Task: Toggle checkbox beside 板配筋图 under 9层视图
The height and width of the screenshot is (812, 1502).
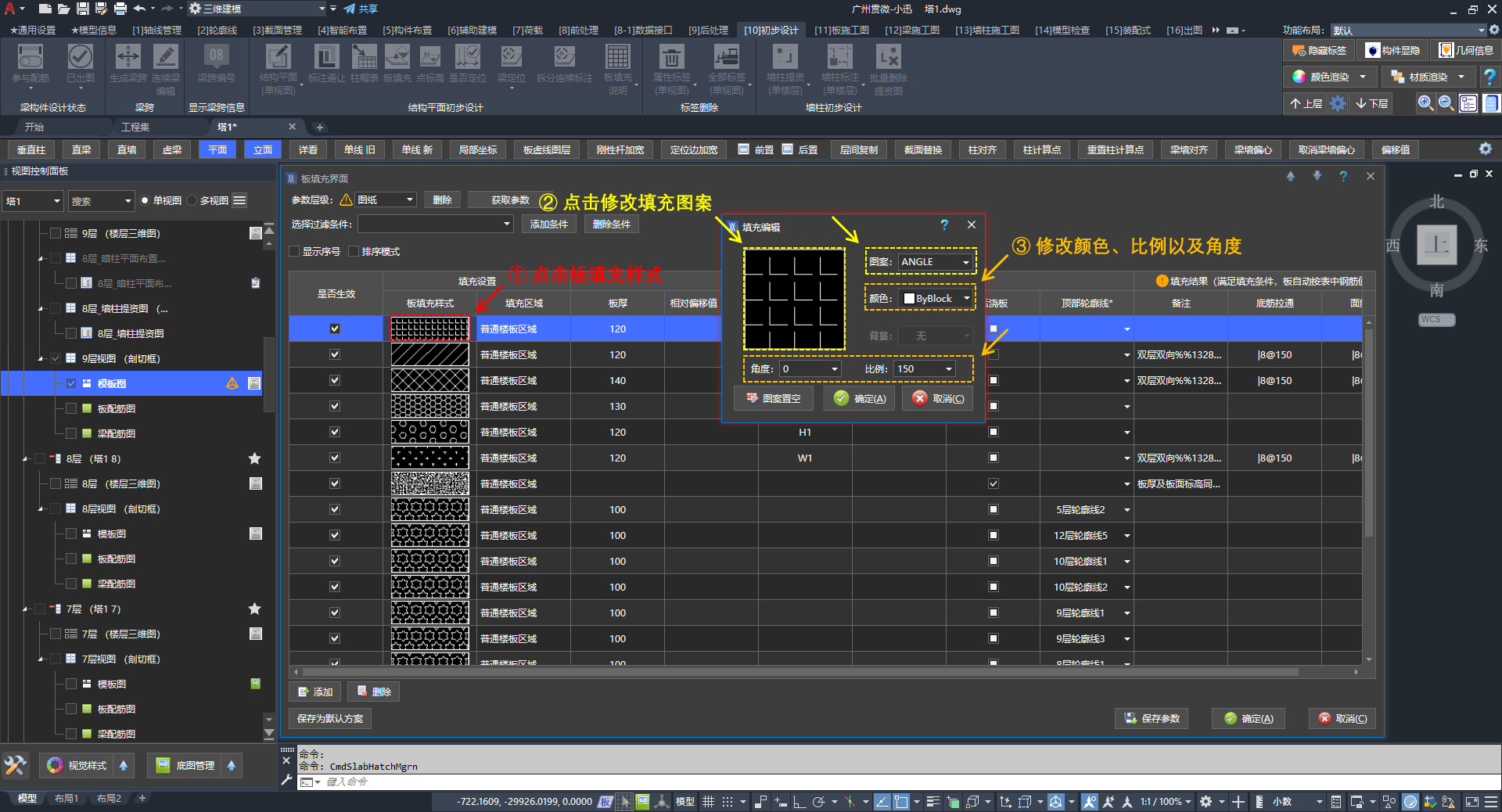Action: [x=71, y=408]
